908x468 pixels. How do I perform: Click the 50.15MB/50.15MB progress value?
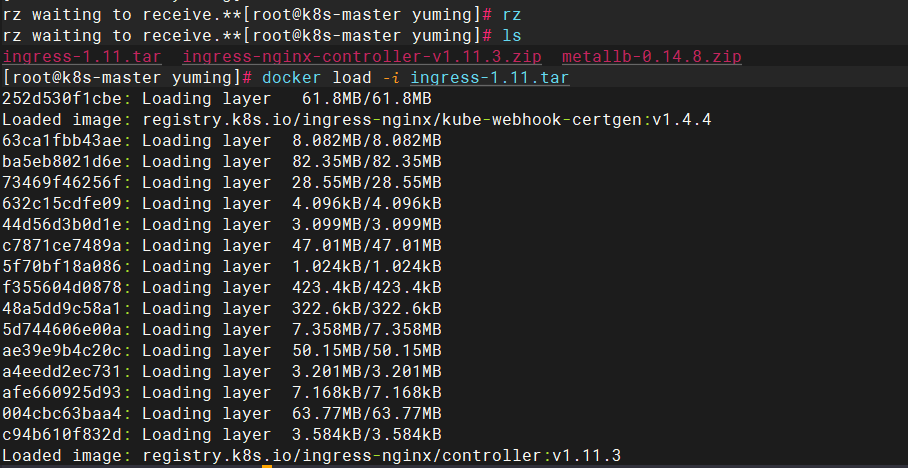(x=367, y=350)
